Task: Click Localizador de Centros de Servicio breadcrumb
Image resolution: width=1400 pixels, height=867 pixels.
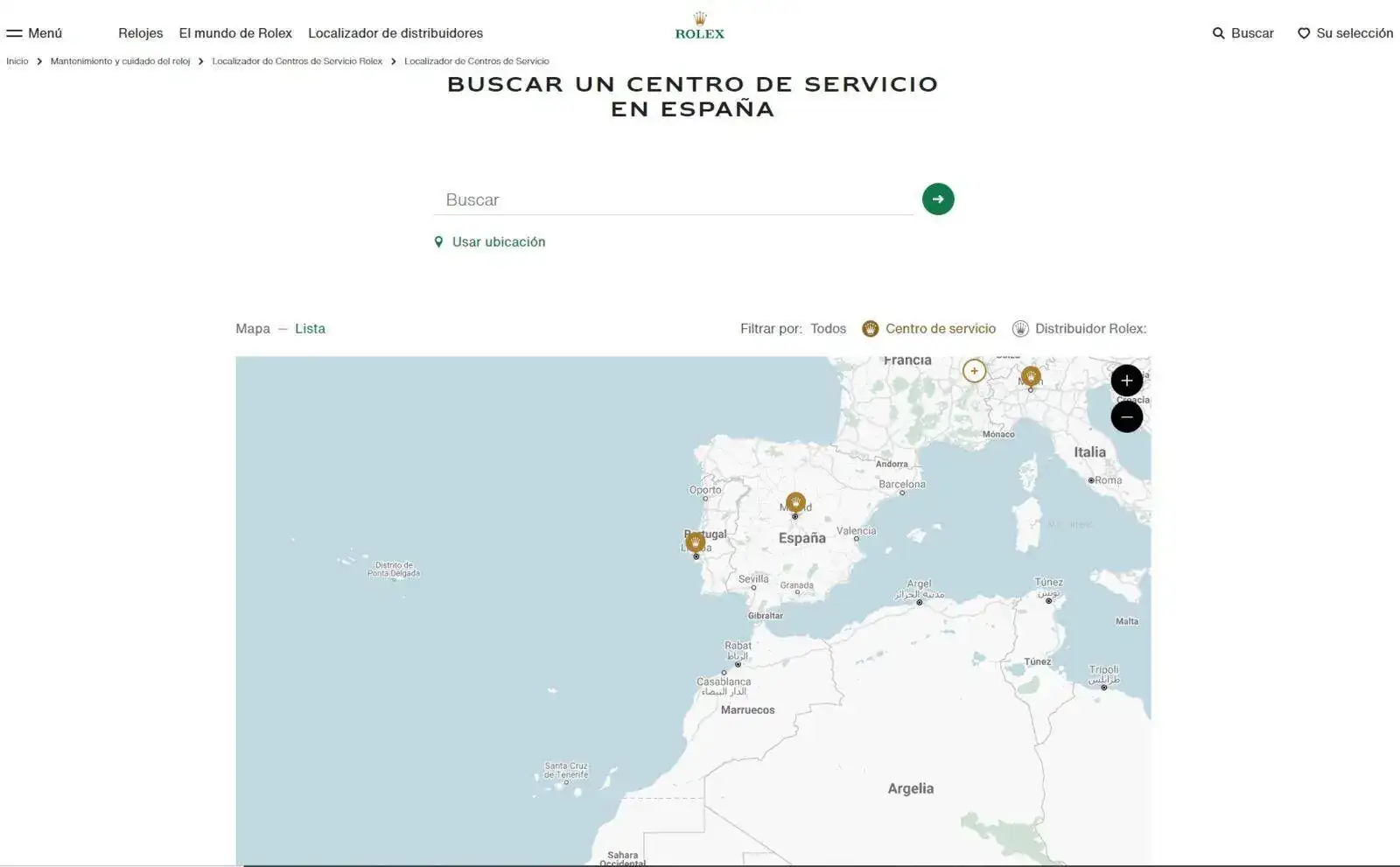Action: [477, 61]
